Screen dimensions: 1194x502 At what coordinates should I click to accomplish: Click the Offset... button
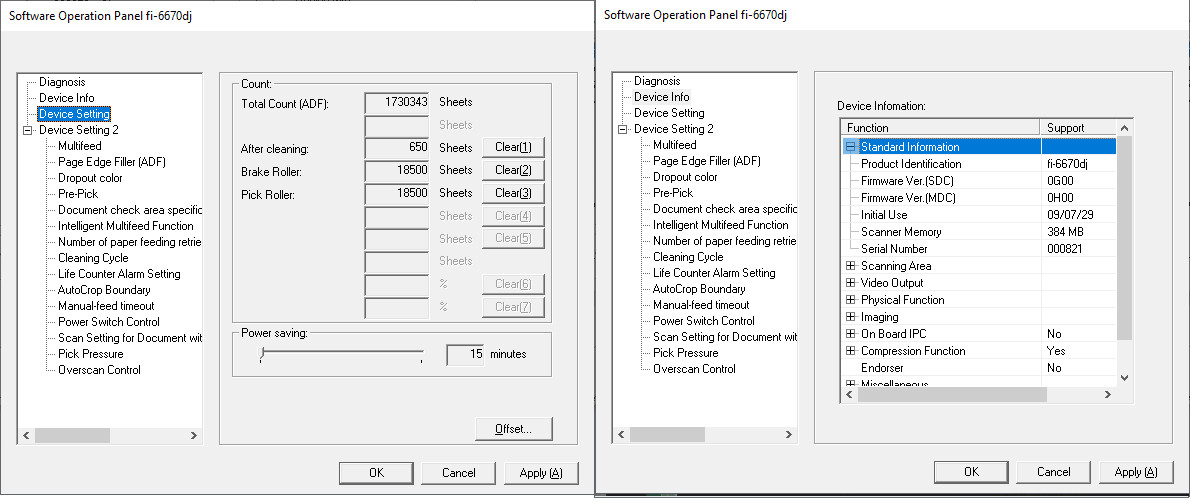tap(513, 430)
